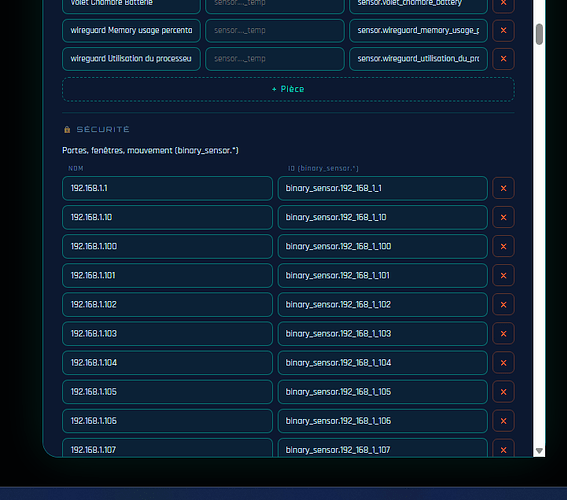Delete the 192.168.1.106 row

503,421
